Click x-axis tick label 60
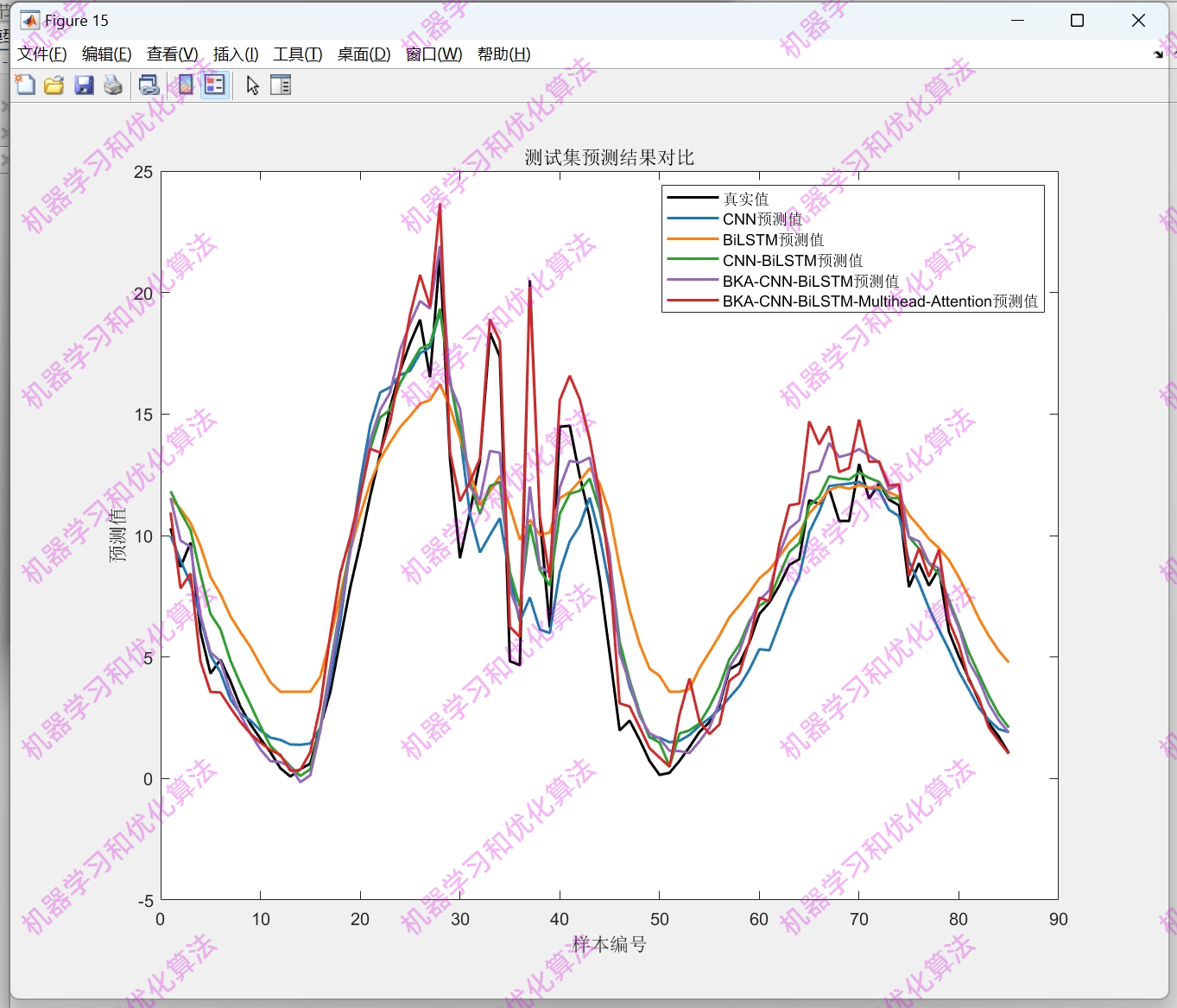 (x=759, y=919)
